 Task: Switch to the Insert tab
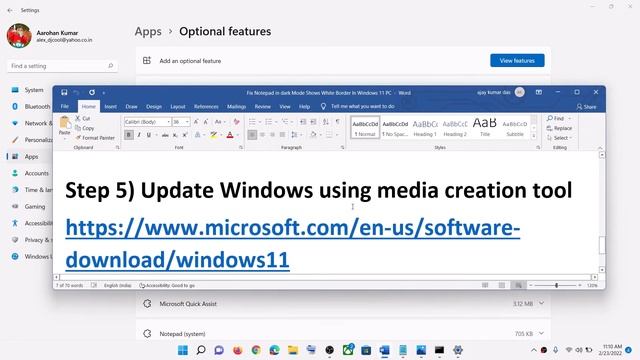pos(110,107)
